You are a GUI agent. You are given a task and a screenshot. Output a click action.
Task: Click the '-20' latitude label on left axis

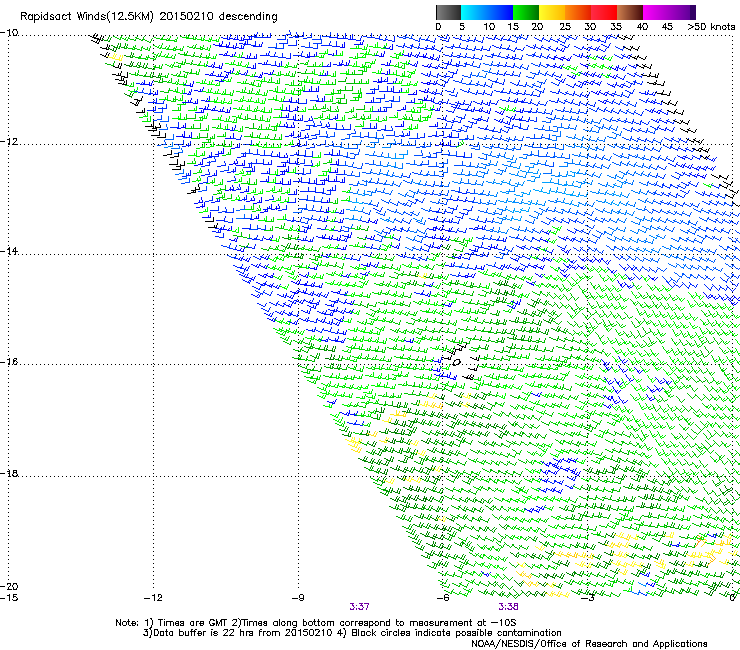click(x=9, y=586)
